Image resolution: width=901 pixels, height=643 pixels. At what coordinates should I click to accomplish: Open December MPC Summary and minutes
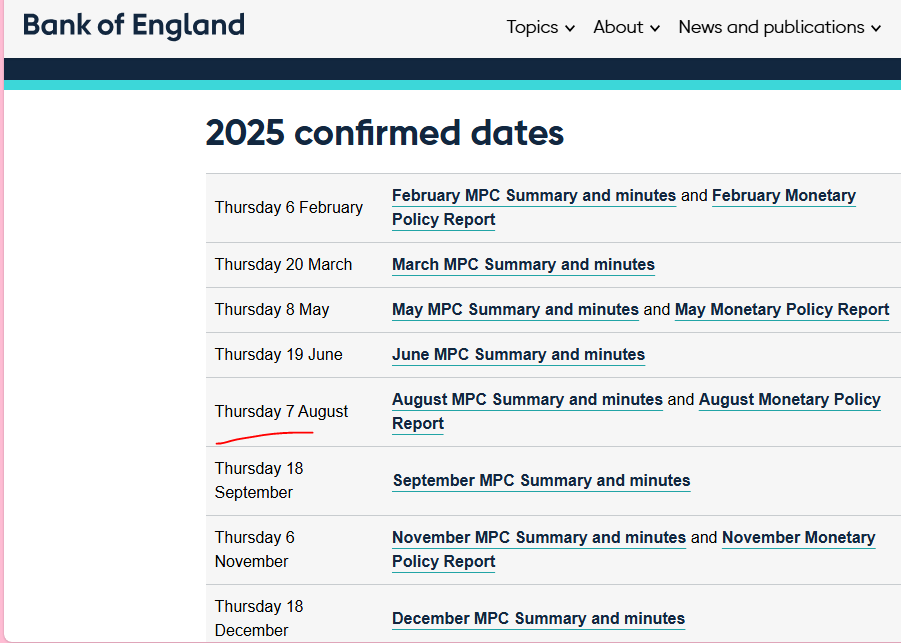[538, 619]
